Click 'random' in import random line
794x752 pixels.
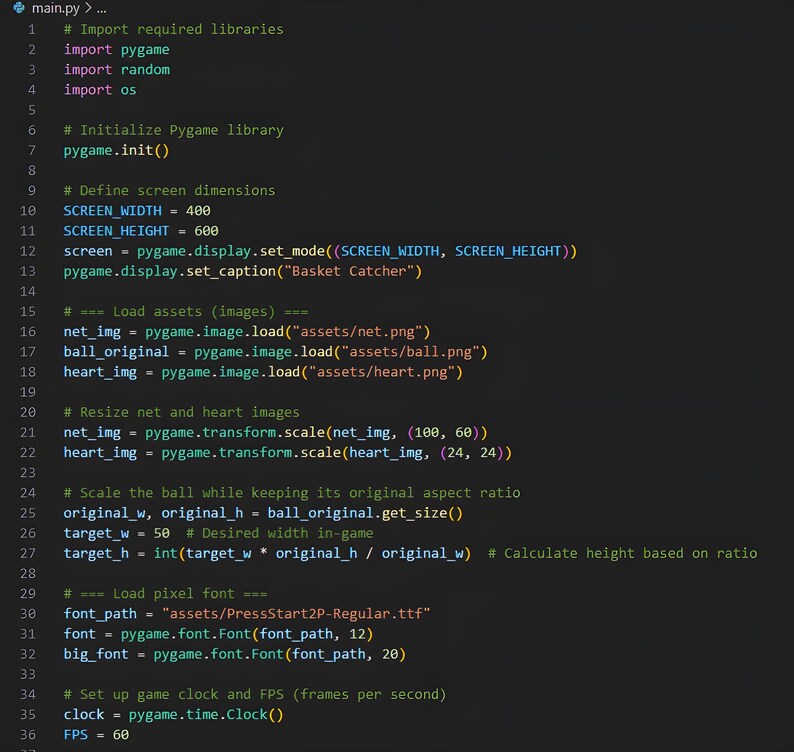pos(145,69)
